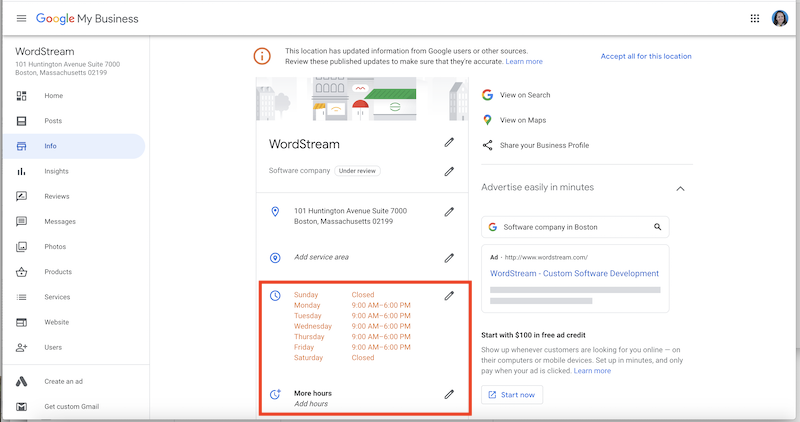Select Get custom Gmail

74,407
